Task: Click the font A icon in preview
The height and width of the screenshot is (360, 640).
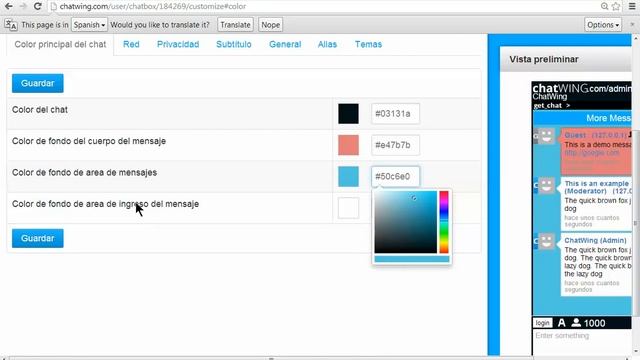Action: pyautogui.click(x=562, y=323)
